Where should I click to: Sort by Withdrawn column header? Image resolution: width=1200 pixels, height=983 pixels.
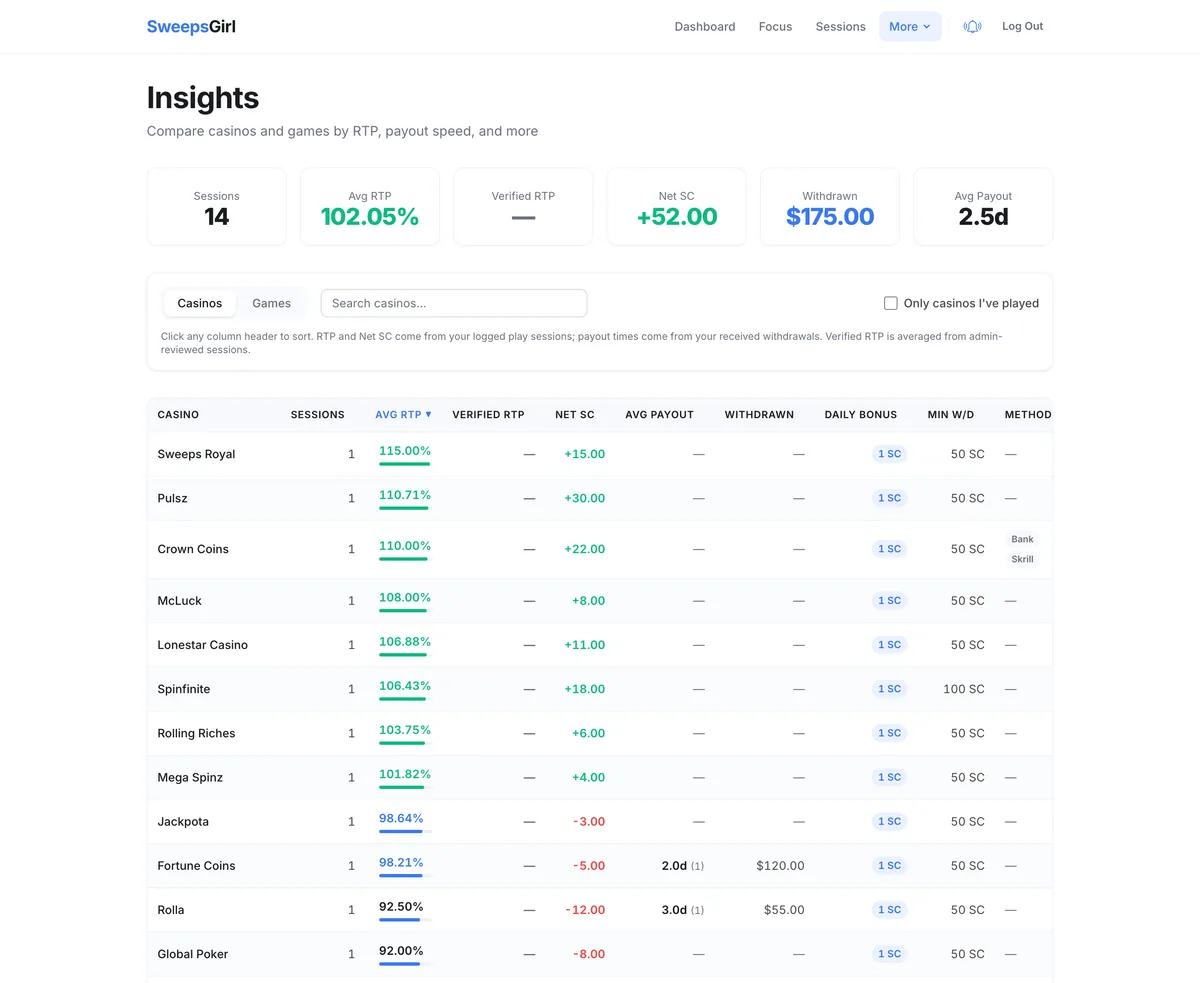click(x=759, y=414)
